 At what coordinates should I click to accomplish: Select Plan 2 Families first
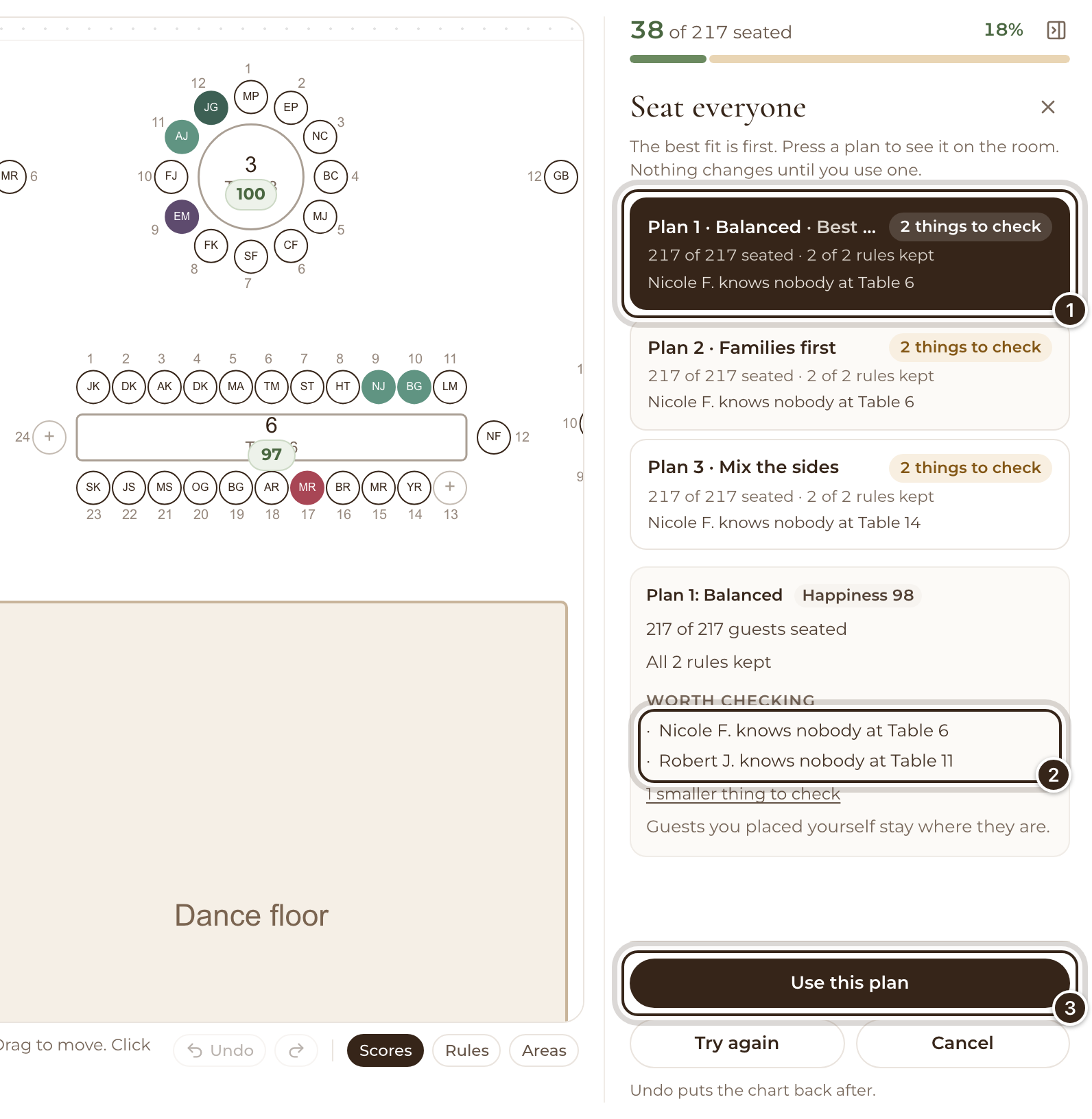click(850, 374)
